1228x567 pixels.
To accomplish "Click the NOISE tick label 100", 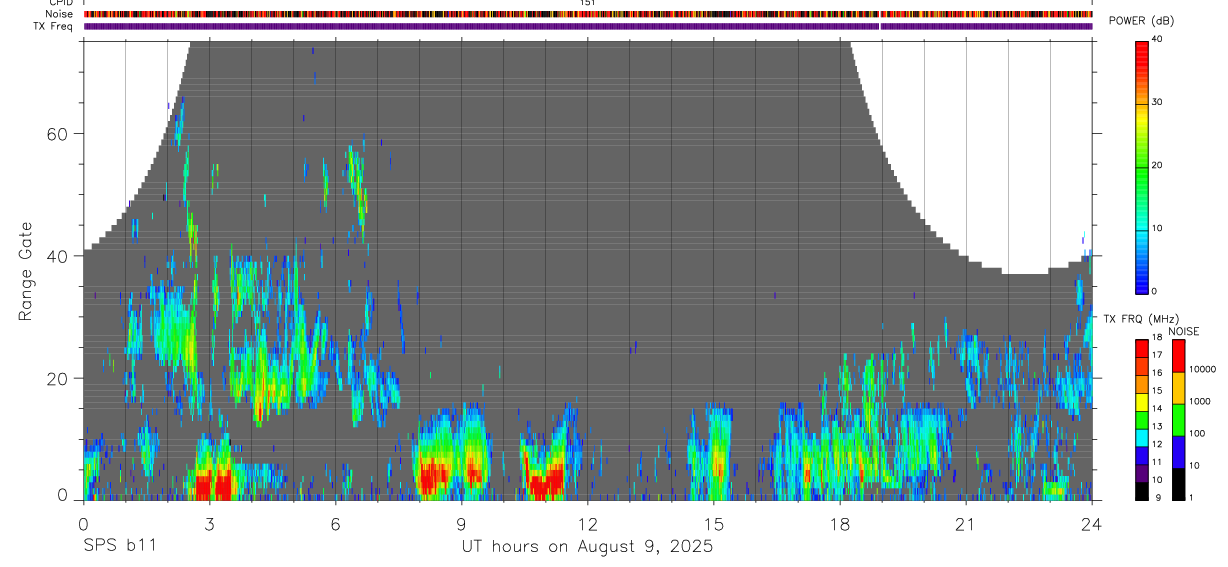I will (x=1198, y=433).
